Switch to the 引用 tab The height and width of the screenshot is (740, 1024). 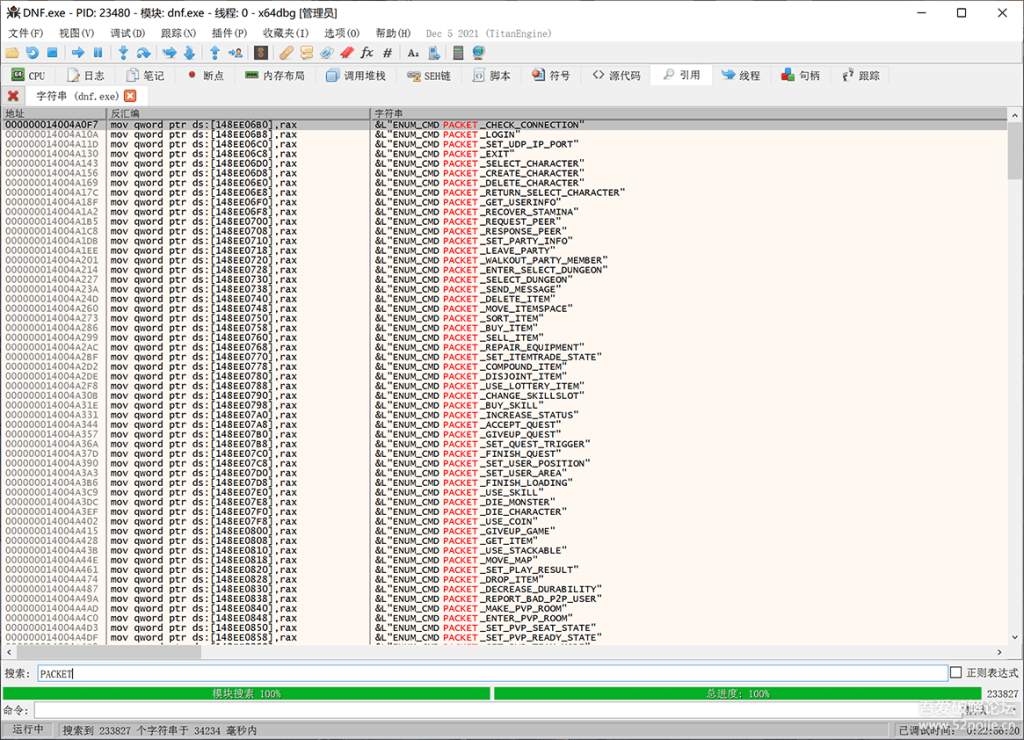coord(682,76)
